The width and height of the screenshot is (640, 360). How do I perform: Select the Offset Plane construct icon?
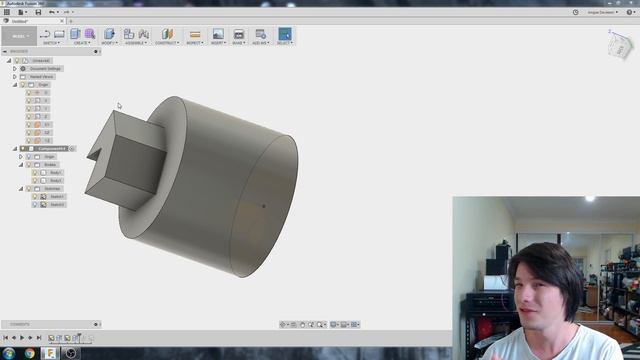[167, 34]
